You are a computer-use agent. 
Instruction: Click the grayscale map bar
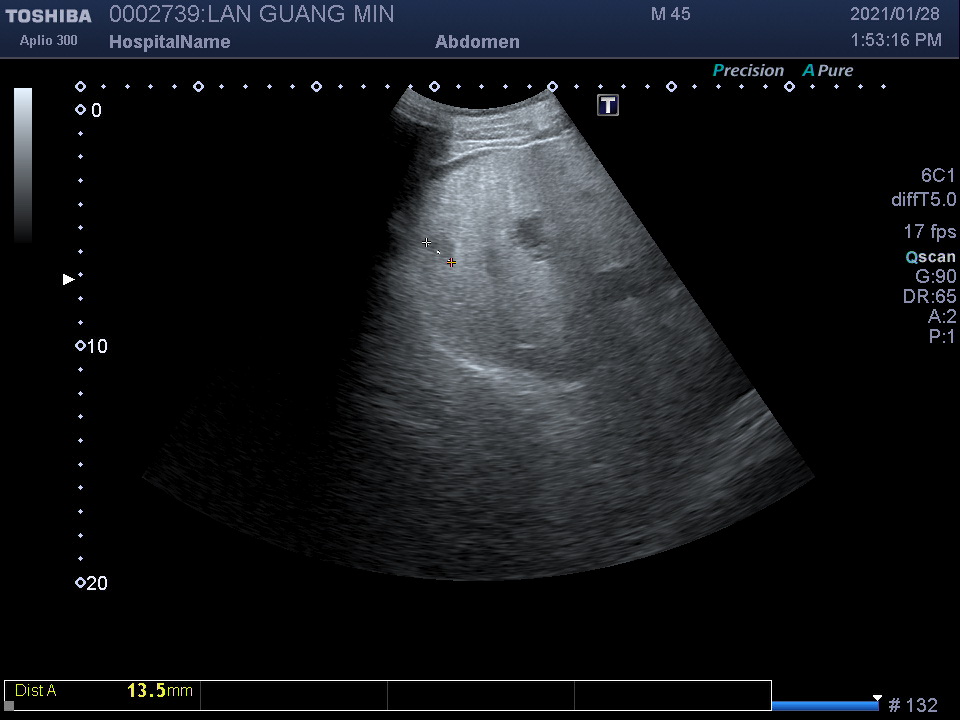pyautogui.click(x=22, y=165)
